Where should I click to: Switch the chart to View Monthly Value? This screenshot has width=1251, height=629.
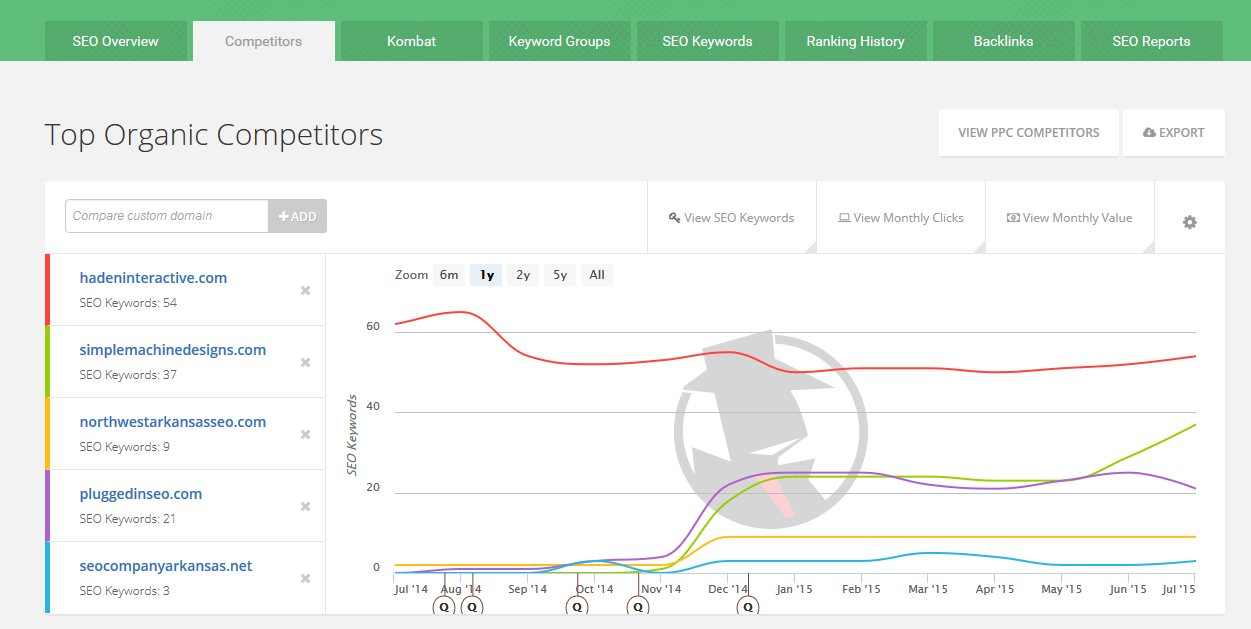pyautogui.click(x=1070, y=217)
